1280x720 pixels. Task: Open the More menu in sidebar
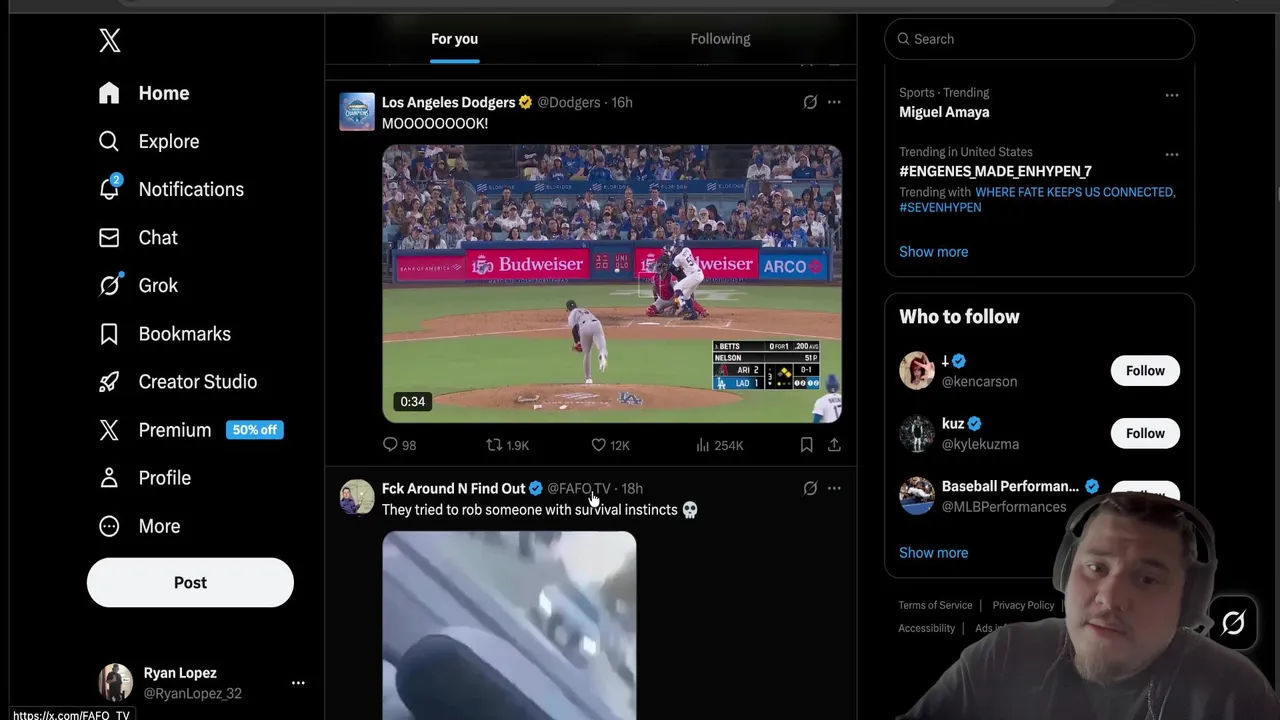click(140, 525)
